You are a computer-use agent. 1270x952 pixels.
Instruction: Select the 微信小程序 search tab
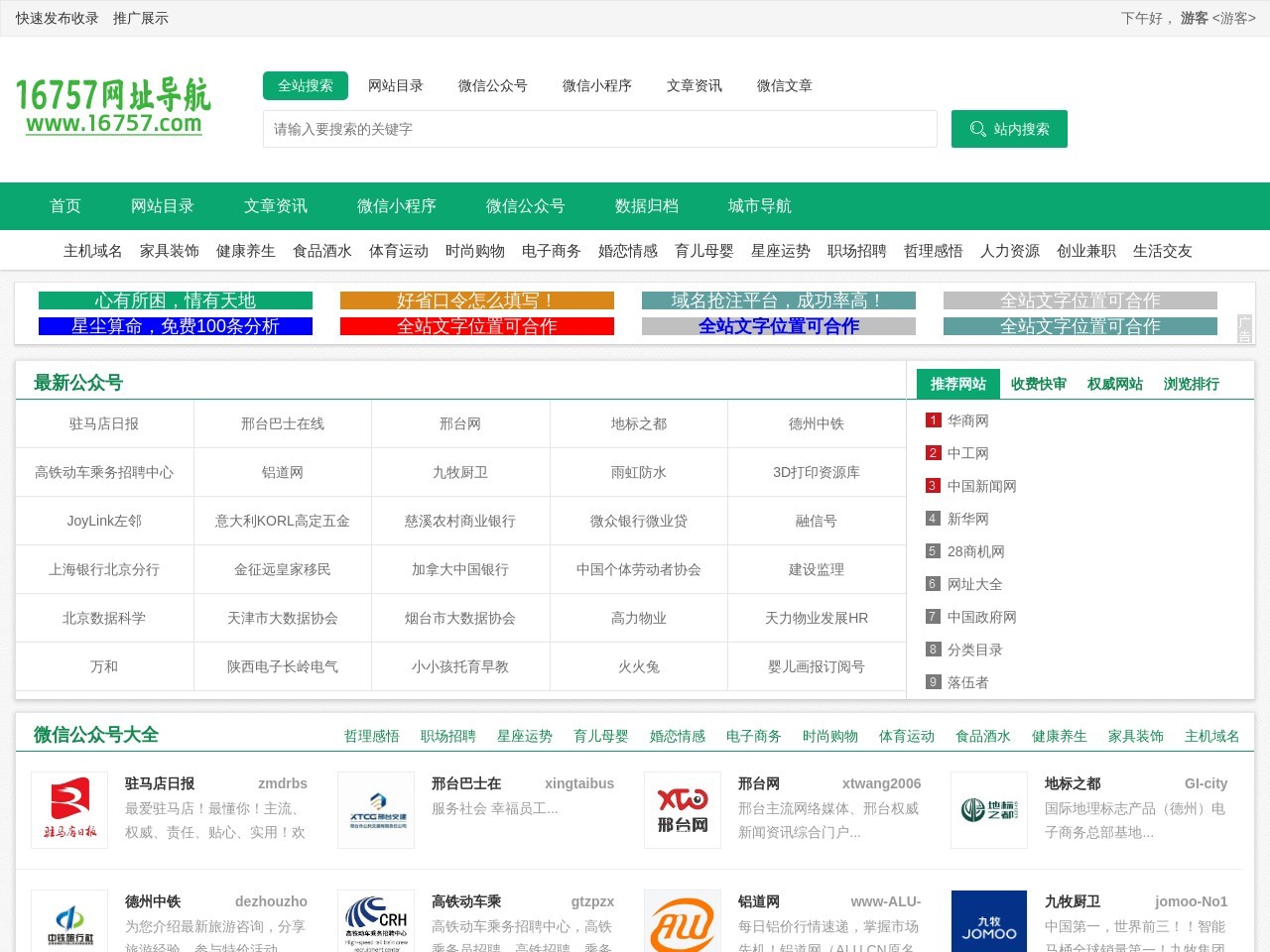(x=597, y=85)
